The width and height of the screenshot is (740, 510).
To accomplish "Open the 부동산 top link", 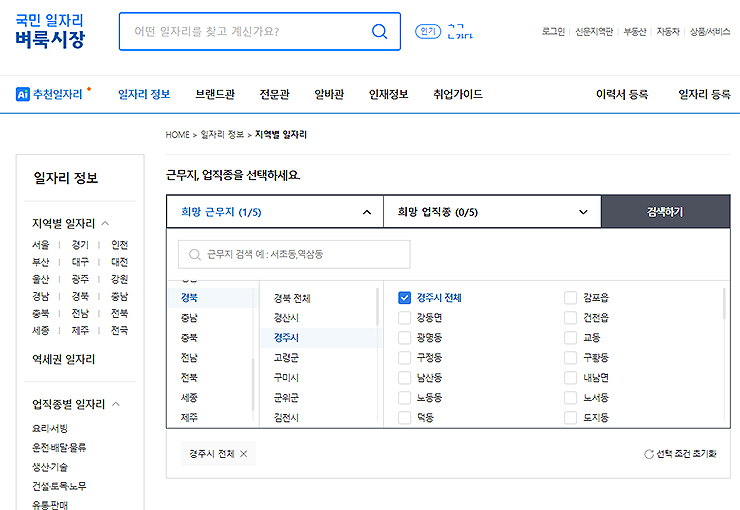I will 635,32.
